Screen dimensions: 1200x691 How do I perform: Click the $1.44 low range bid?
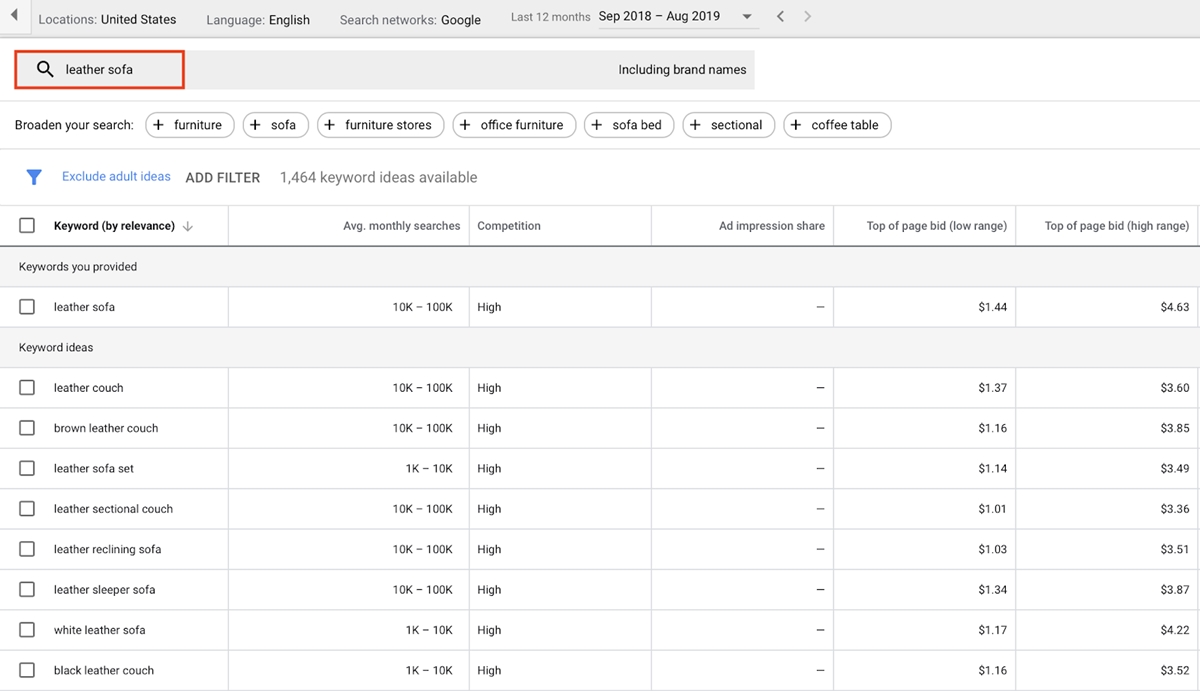tap(993, 307)
